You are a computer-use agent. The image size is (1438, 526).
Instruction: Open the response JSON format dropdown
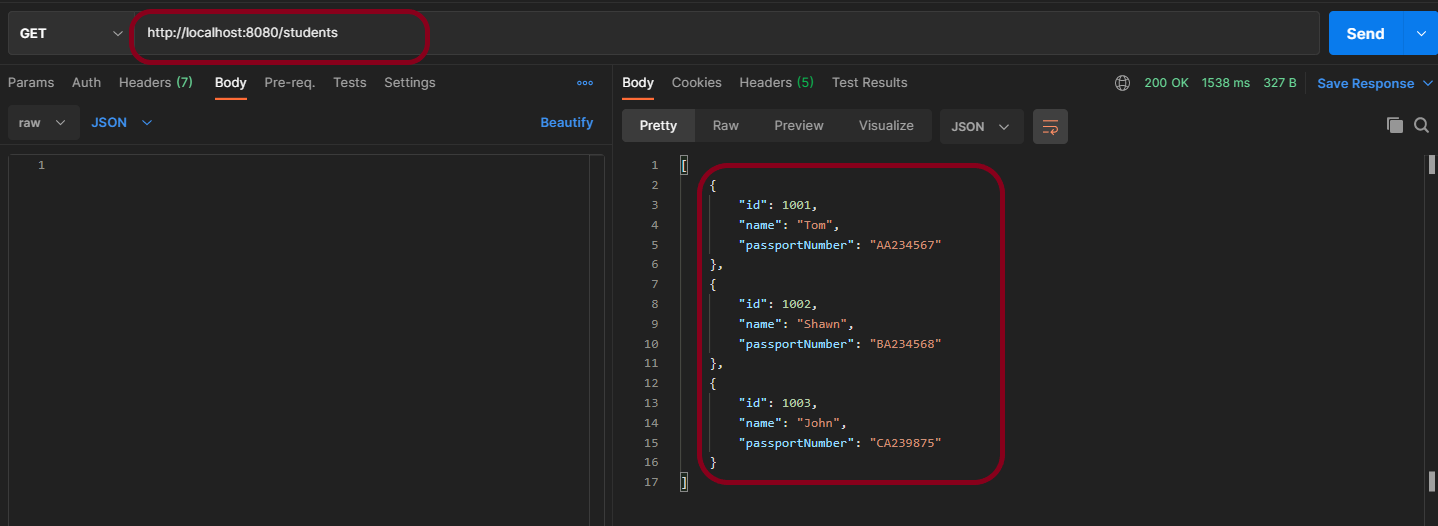980,127
